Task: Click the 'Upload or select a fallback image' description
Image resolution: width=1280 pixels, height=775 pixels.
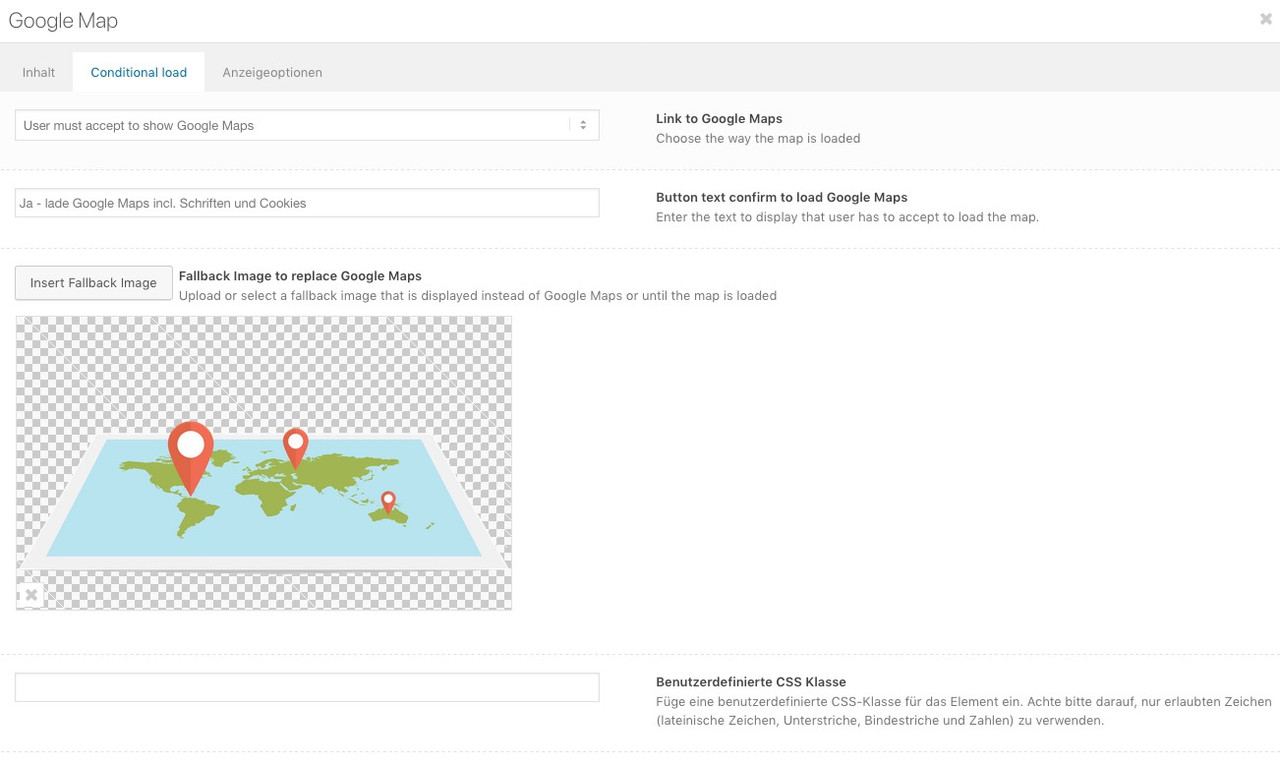Action: tap(478, 296)
